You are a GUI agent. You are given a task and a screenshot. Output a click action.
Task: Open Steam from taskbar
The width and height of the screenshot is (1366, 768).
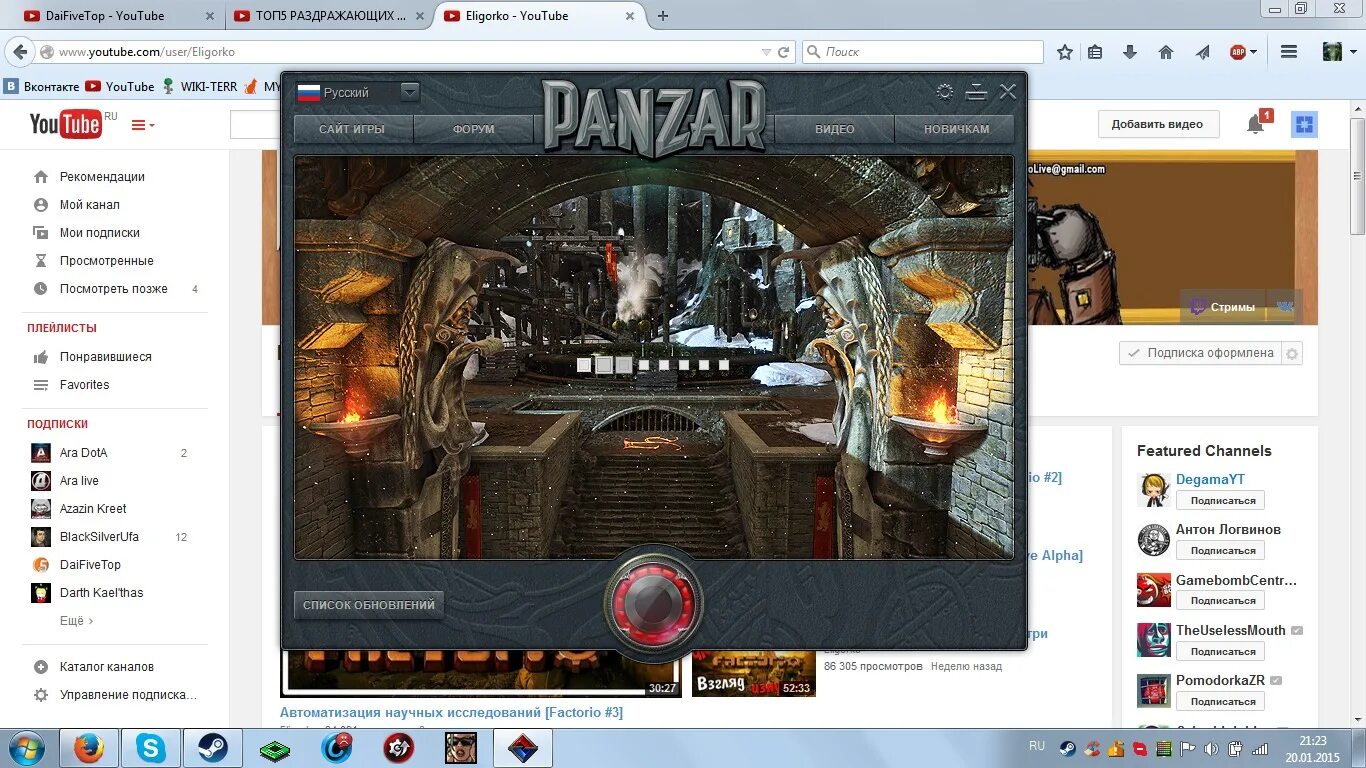pos(213,748)
